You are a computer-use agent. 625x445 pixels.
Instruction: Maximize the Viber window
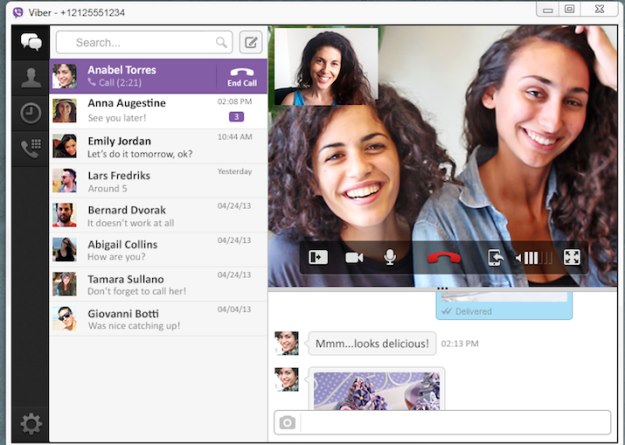(x=570, y=9)
